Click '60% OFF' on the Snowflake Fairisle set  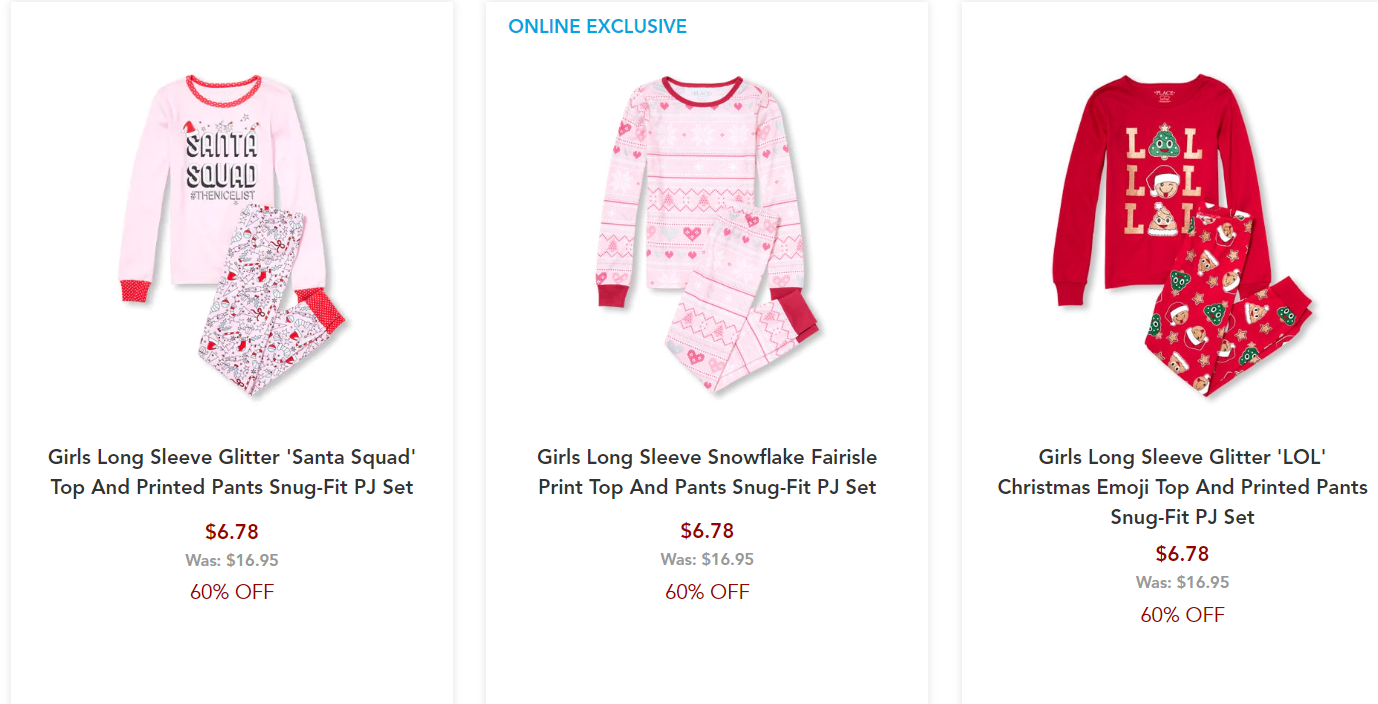707,592
